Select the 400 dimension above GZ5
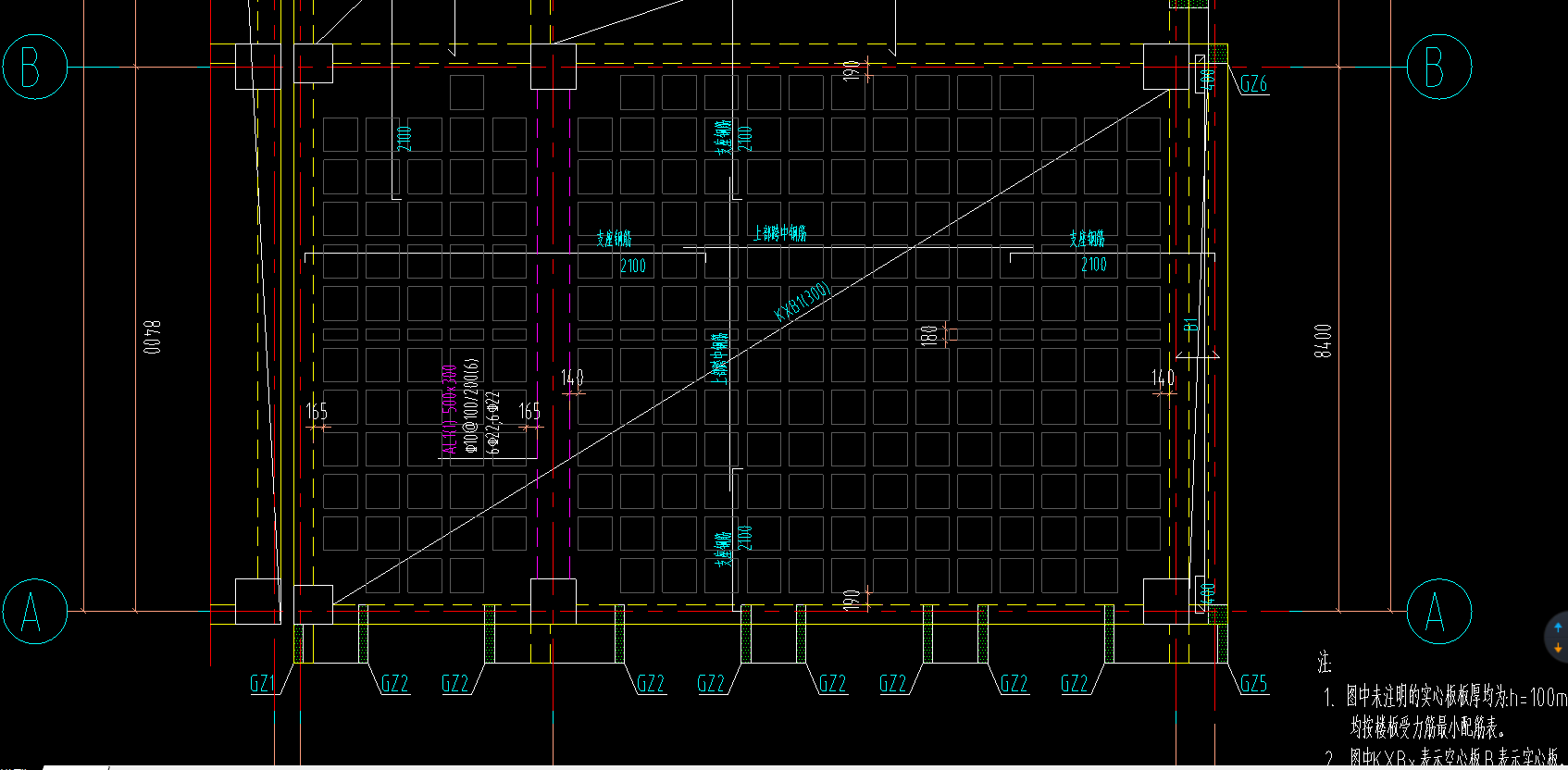The width and height of the screenshot is (1568, 770). (1206, 592)
